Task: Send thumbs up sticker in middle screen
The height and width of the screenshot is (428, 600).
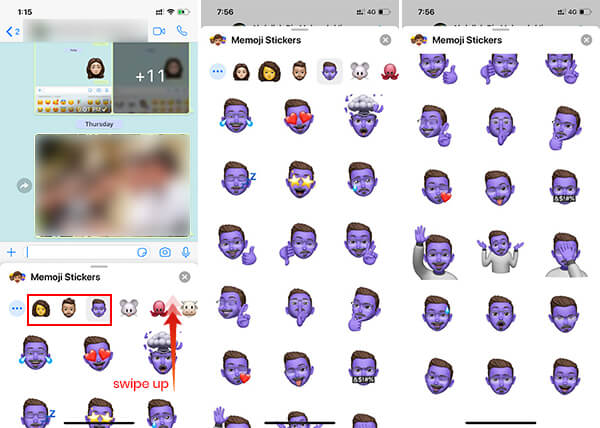Action: pos(236,245)
